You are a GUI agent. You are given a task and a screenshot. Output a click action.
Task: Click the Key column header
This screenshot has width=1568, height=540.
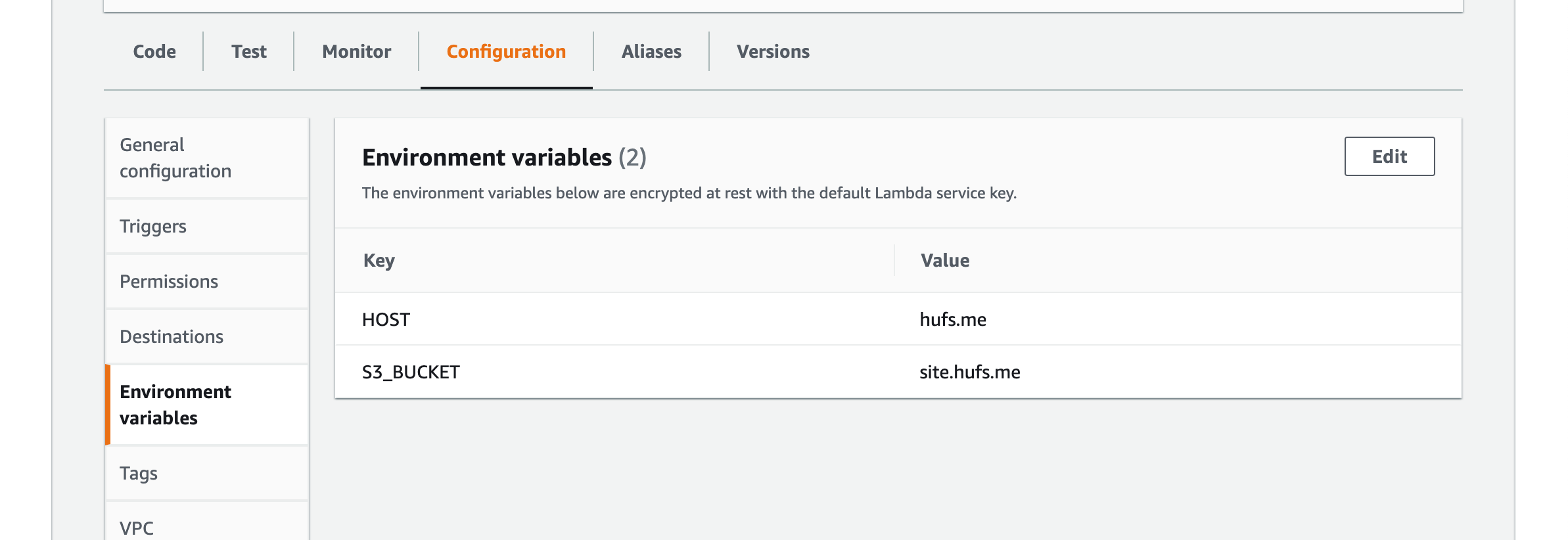tap(379, 260)
